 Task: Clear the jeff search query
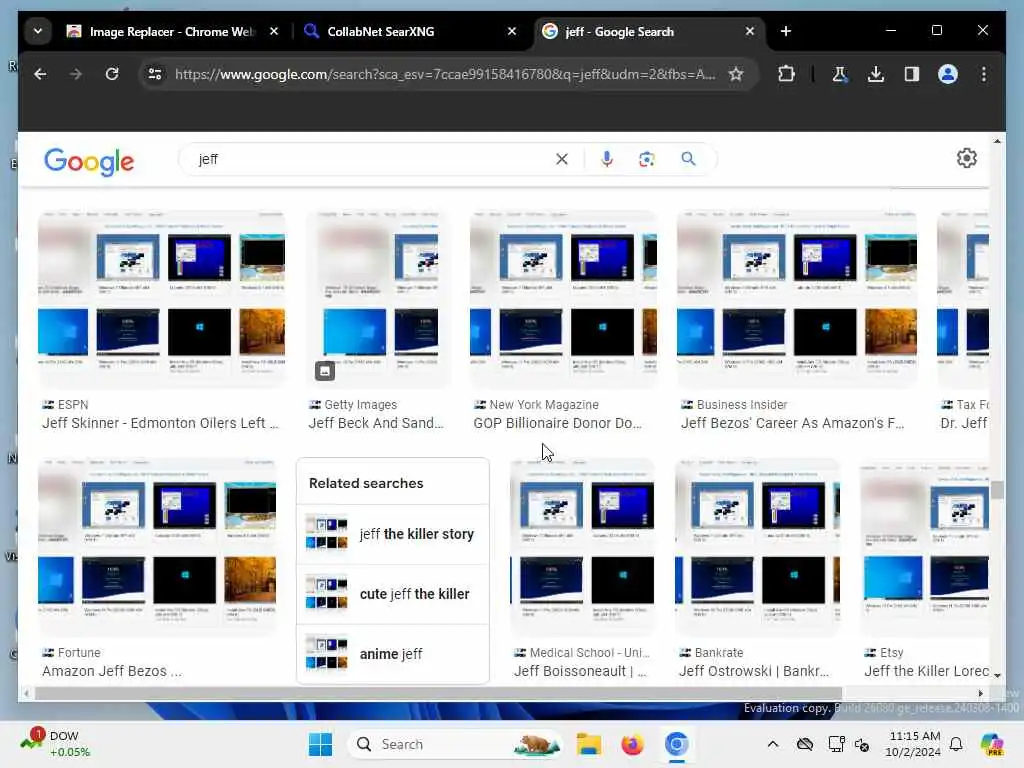tap(562, 159)
